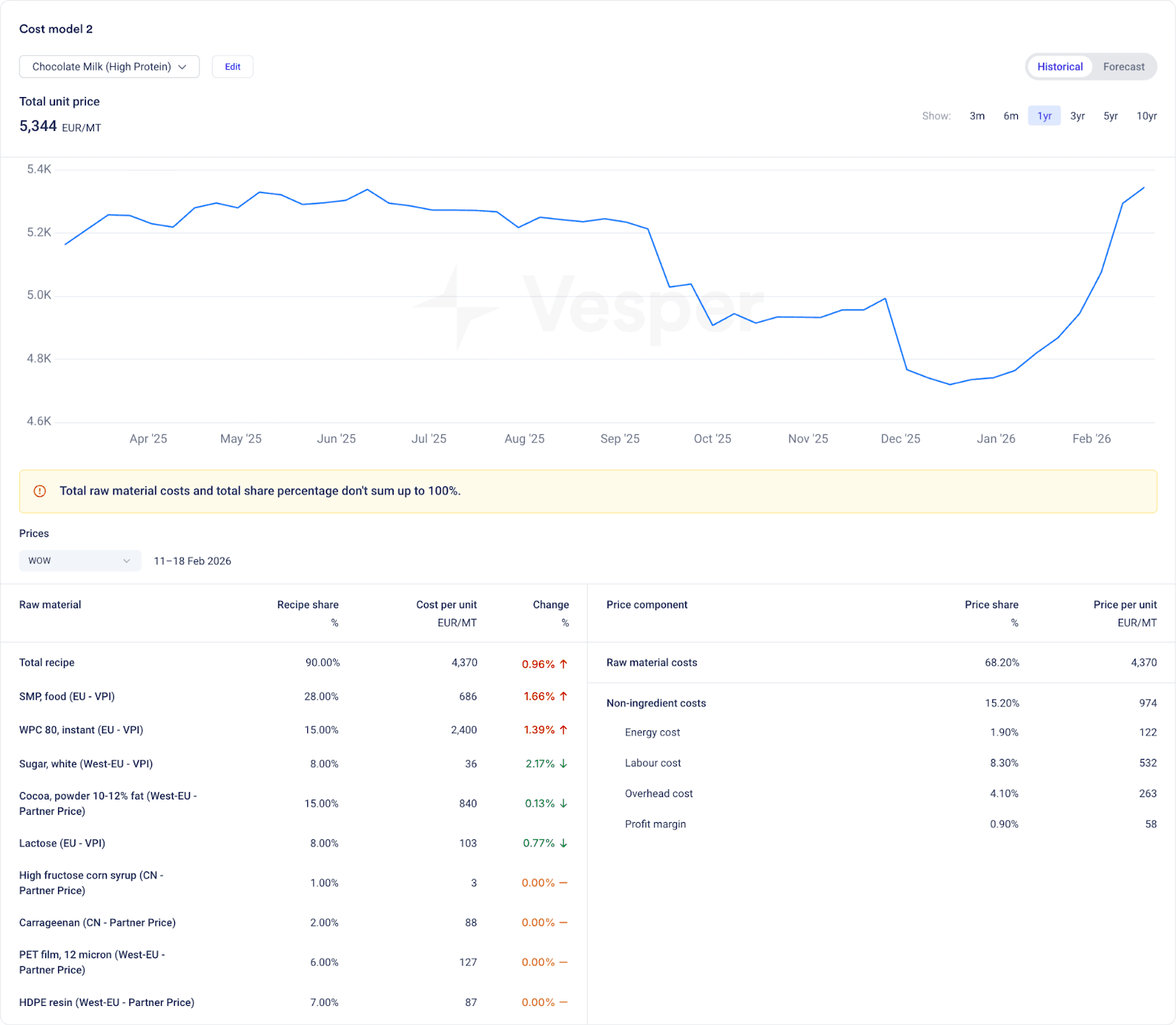Expand the WOW prices period dropdown
Viewport: 1176px width, 1025px height.
79,561
